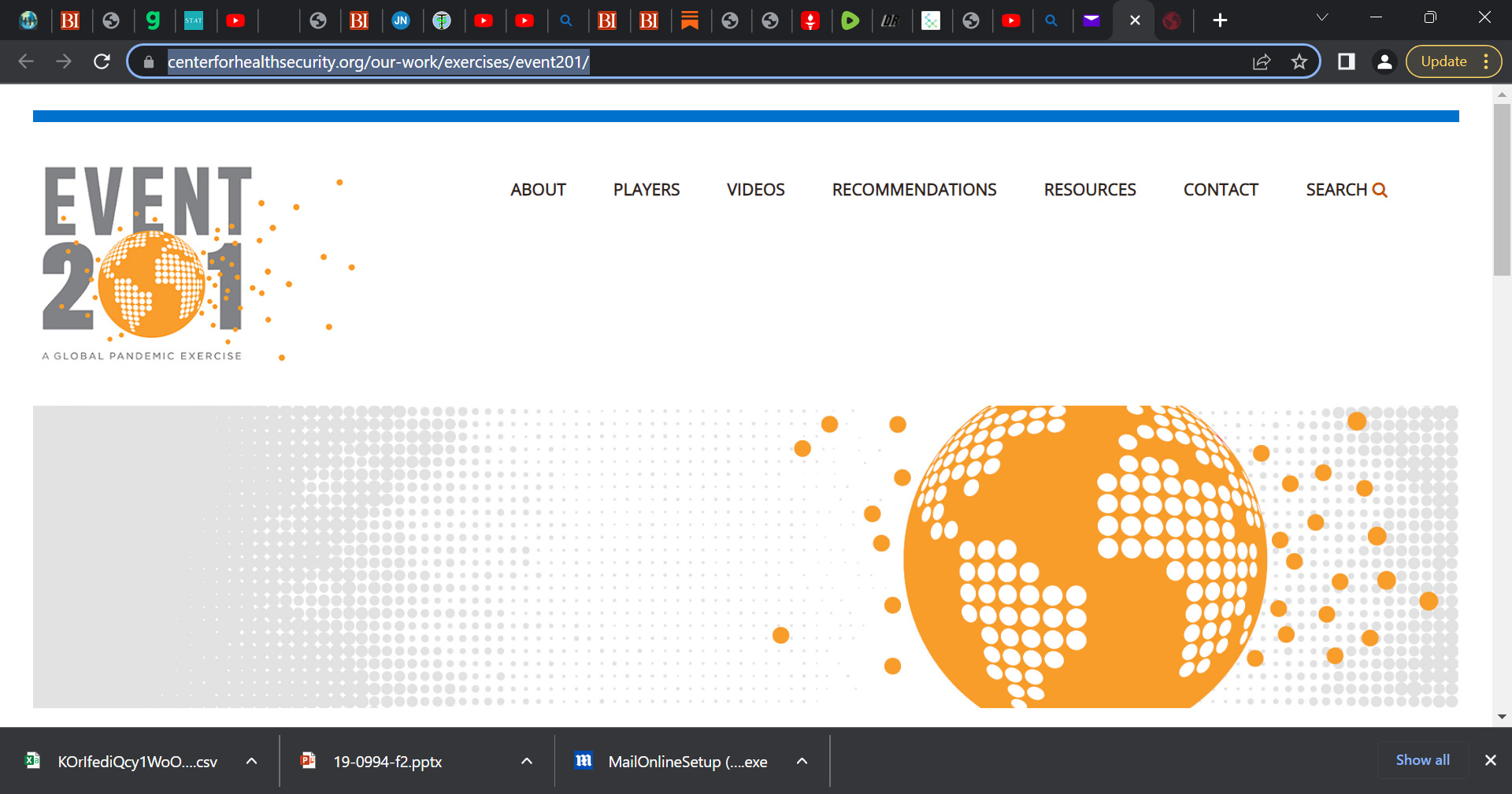The width and height of the screenshot is (1512, 794).
Task: Open a new browser tab
Action: click(x=1220, y=20)
